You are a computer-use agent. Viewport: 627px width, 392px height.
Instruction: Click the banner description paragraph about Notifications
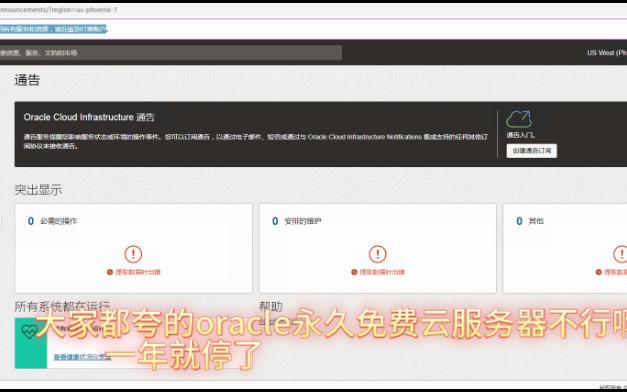click(x=256, y=142)
